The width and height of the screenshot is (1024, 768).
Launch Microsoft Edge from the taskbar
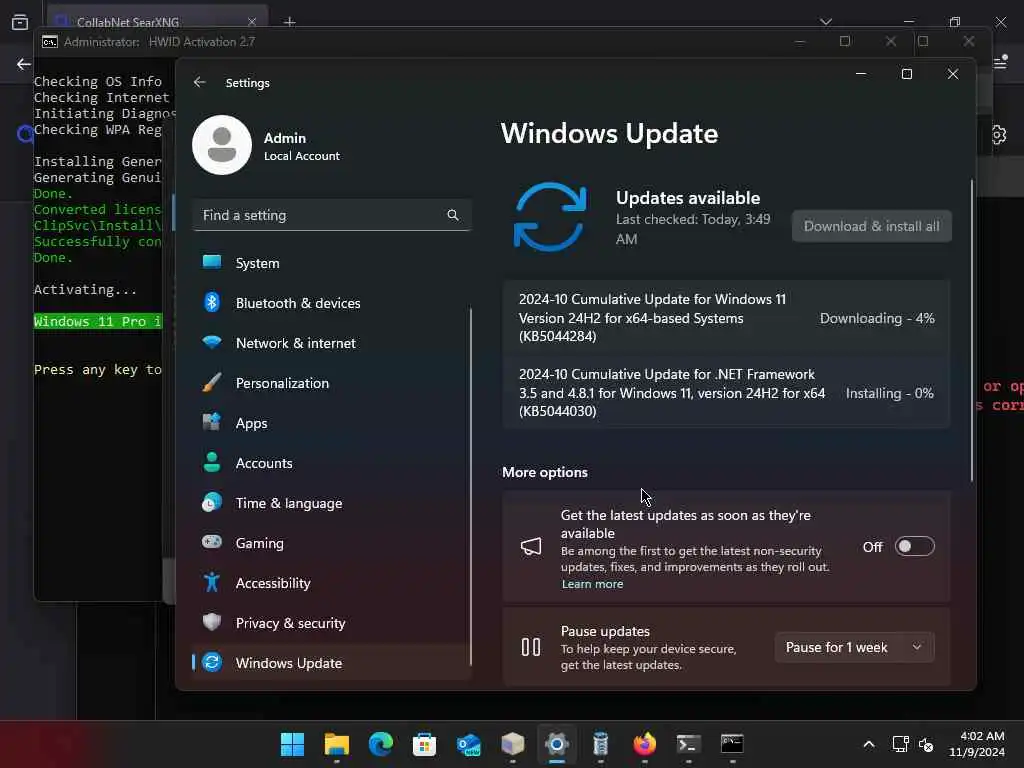click(x=381, y=744)
